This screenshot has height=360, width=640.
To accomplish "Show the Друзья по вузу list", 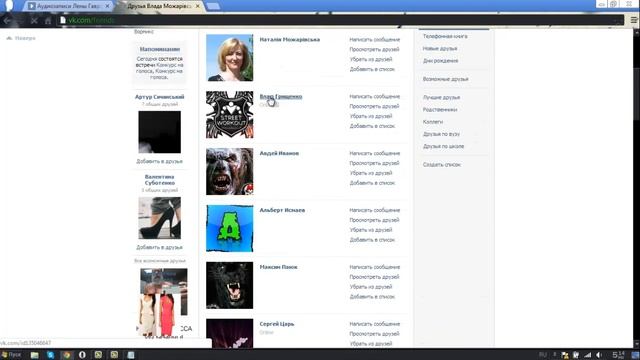I will click(x=441, y=134).
